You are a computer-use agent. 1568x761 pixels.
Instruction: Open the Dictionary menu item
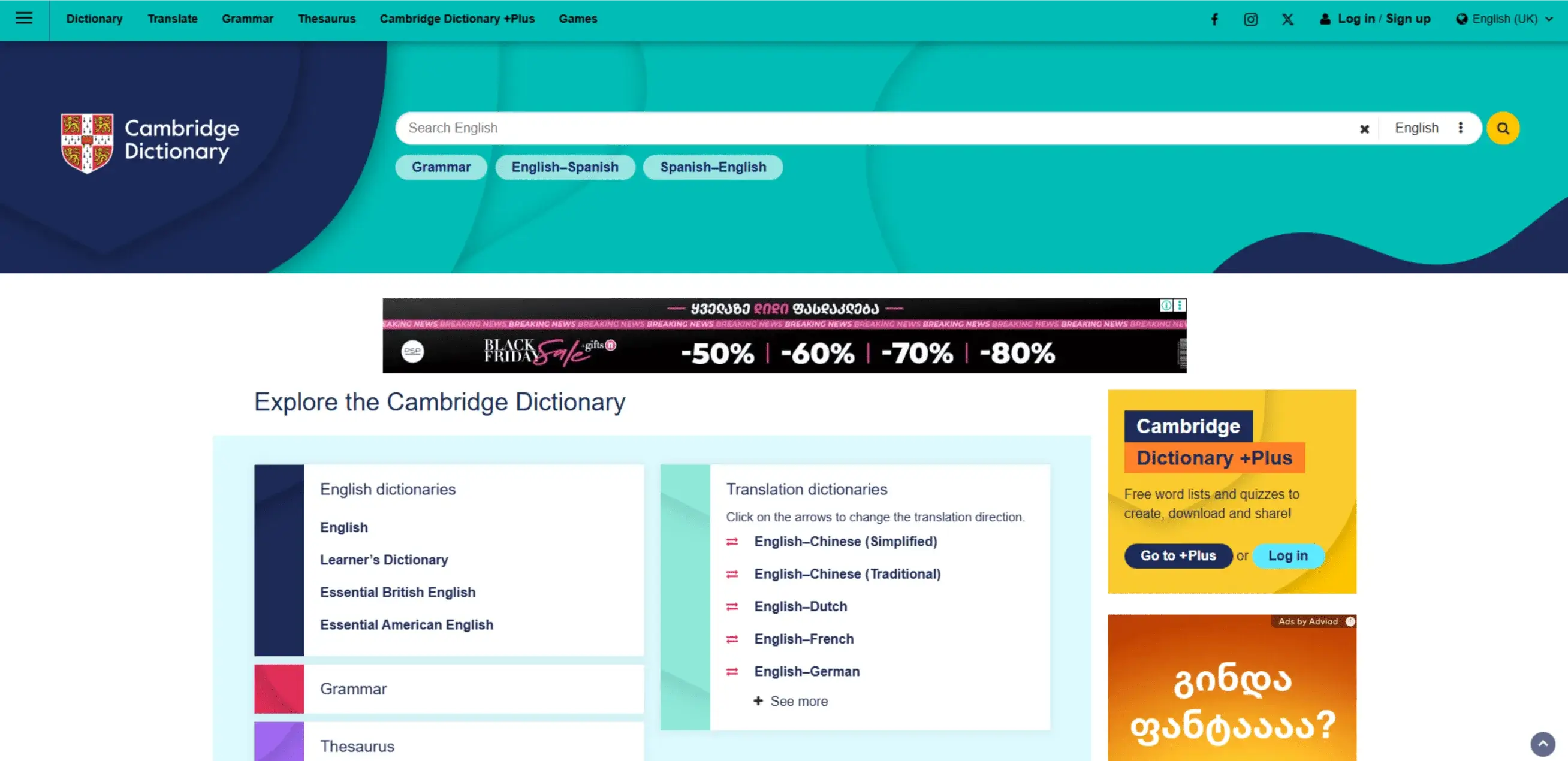click(x=94, y=19)
